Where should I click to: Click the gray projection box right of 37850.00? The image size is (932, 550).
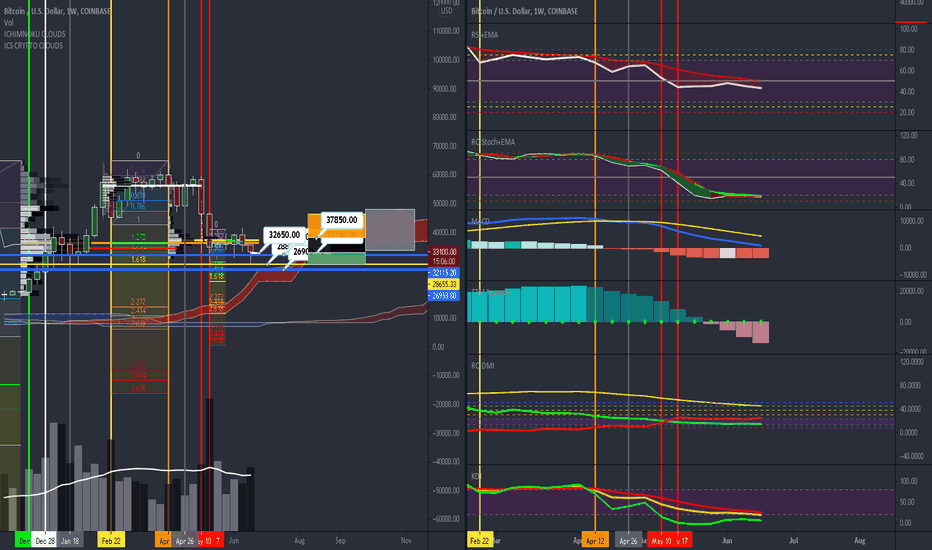point(390,230)
